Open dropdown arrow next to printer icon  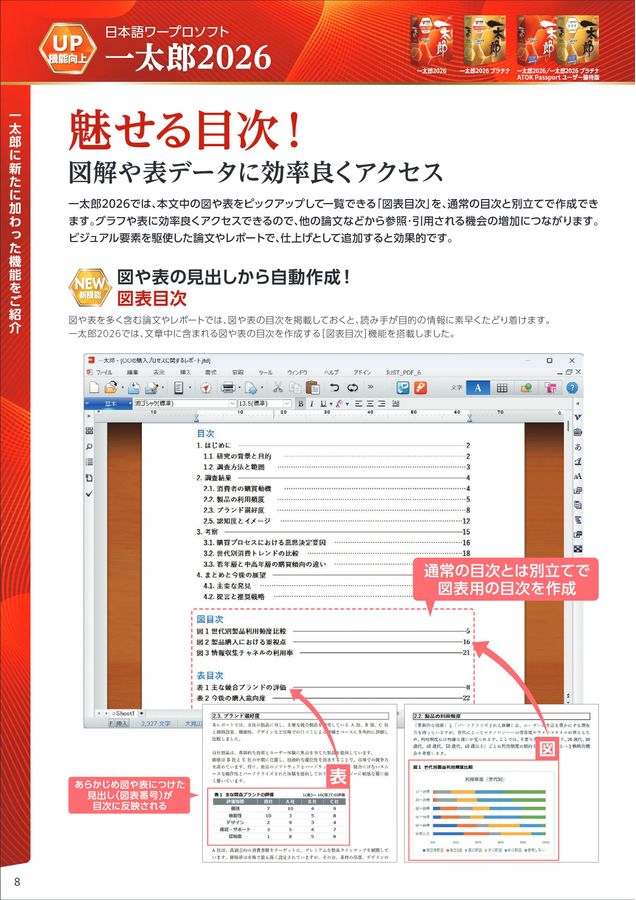239,388
